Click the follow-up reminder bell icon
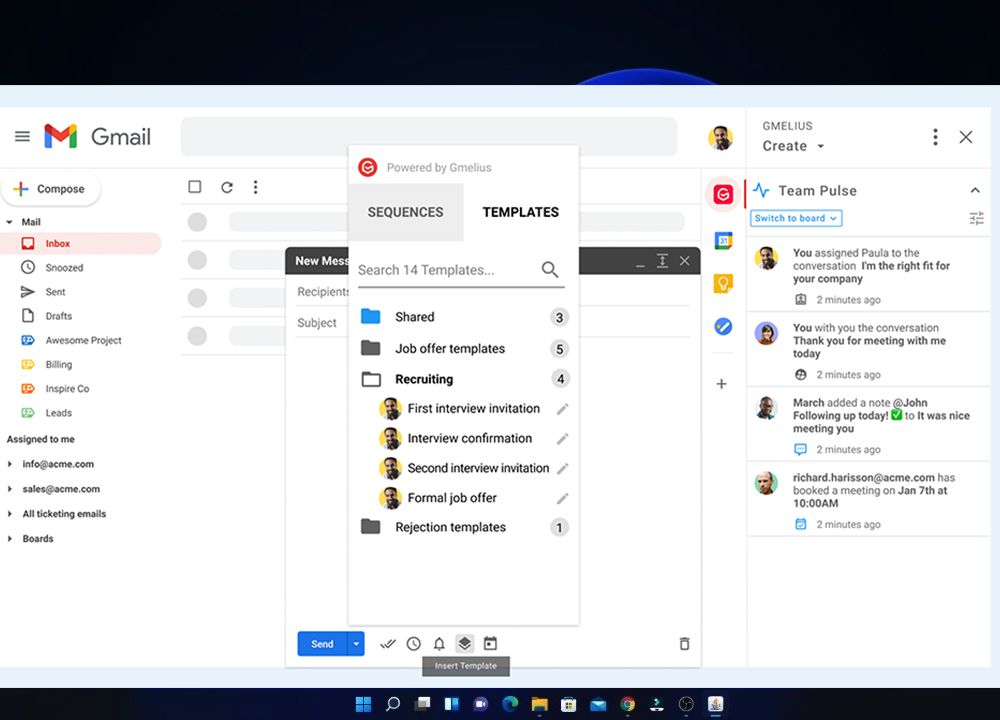Viewport: 1000px width, 720px height. point(439,644)
